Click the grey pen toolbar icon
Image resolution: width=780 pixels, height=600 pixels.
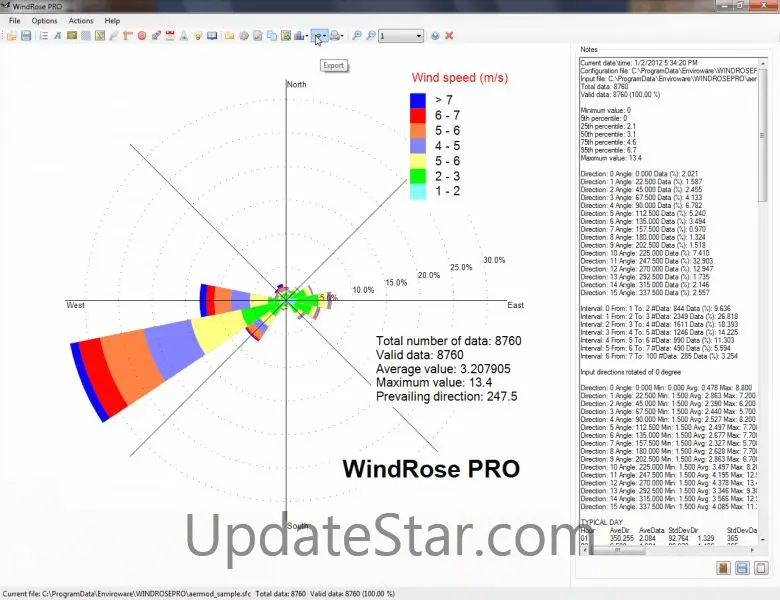[x=113, y=36]
